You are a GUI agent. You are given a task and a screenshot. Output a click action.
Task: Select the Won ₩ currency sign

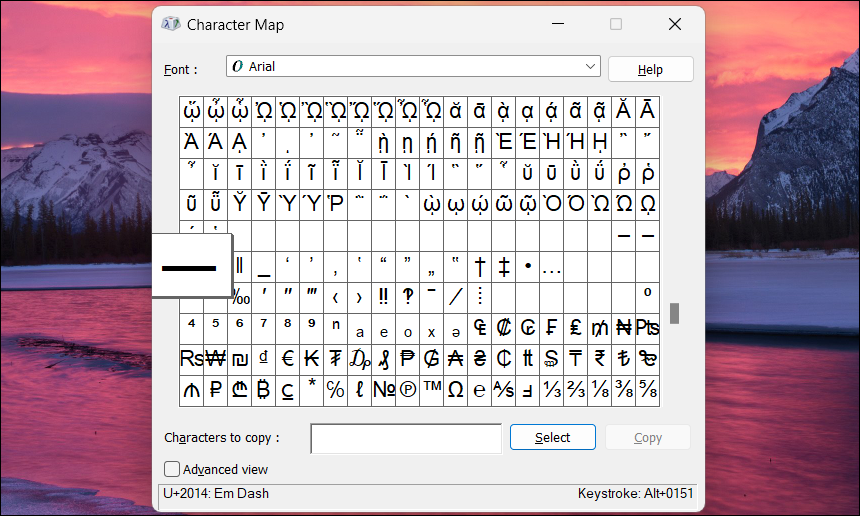pyautogui.click(x=215, y=359)
